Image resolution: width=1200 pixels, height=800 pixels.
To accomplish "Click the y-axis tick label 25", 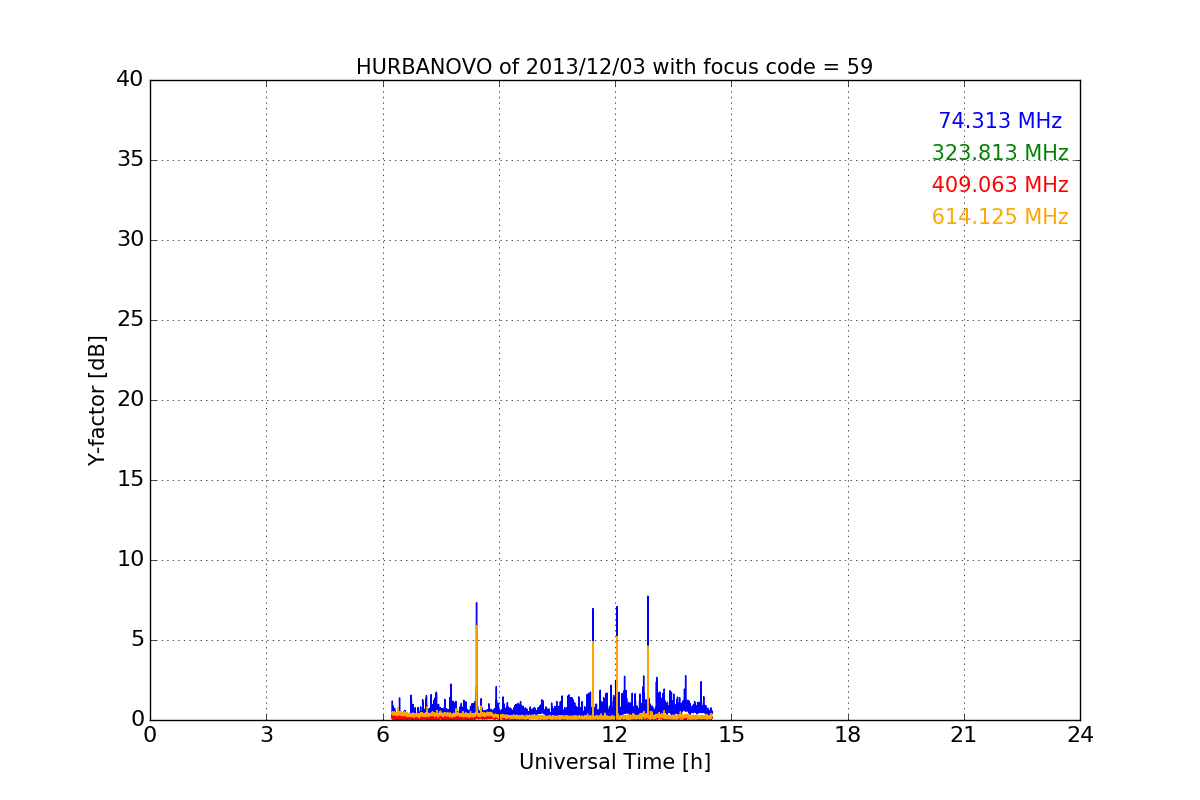I will [130, 320].
